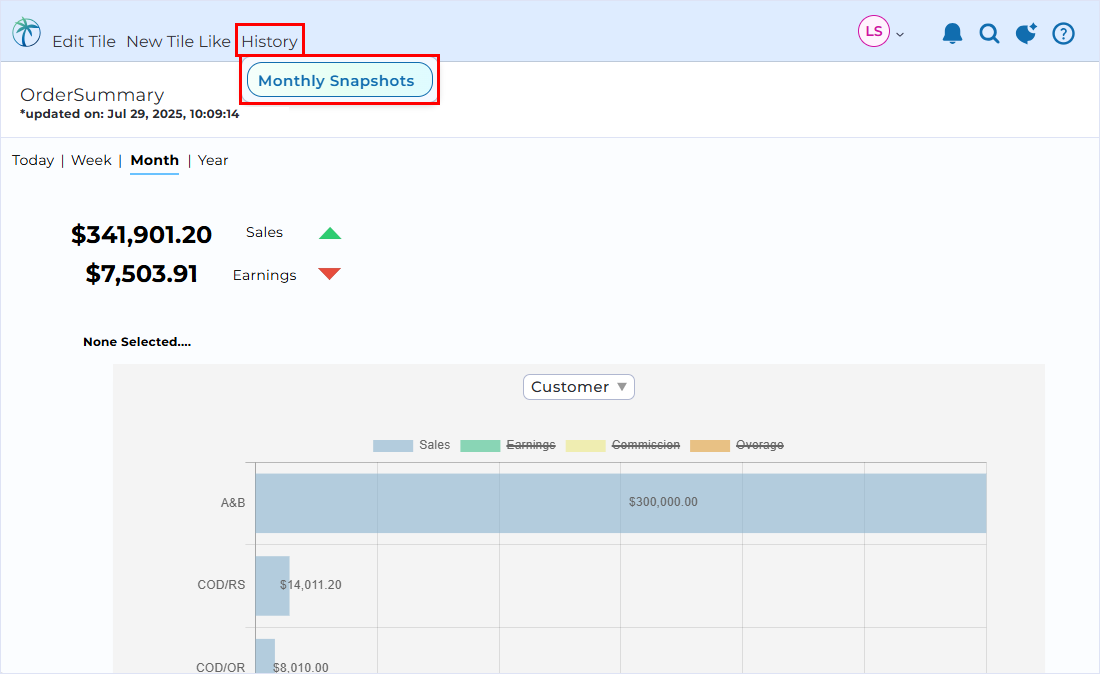This screenshot has height=674, width=1100.
Task: Click the COD/RS axis label
Action: pyautogui.click(x=221, y=585)
